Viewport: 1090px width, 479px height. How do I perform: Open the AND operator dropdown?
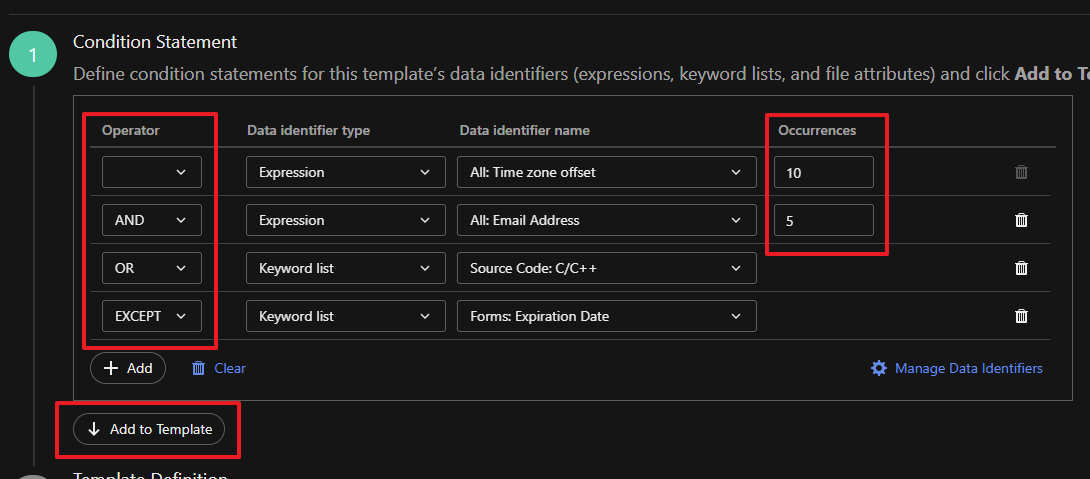[x=152, y=220]
